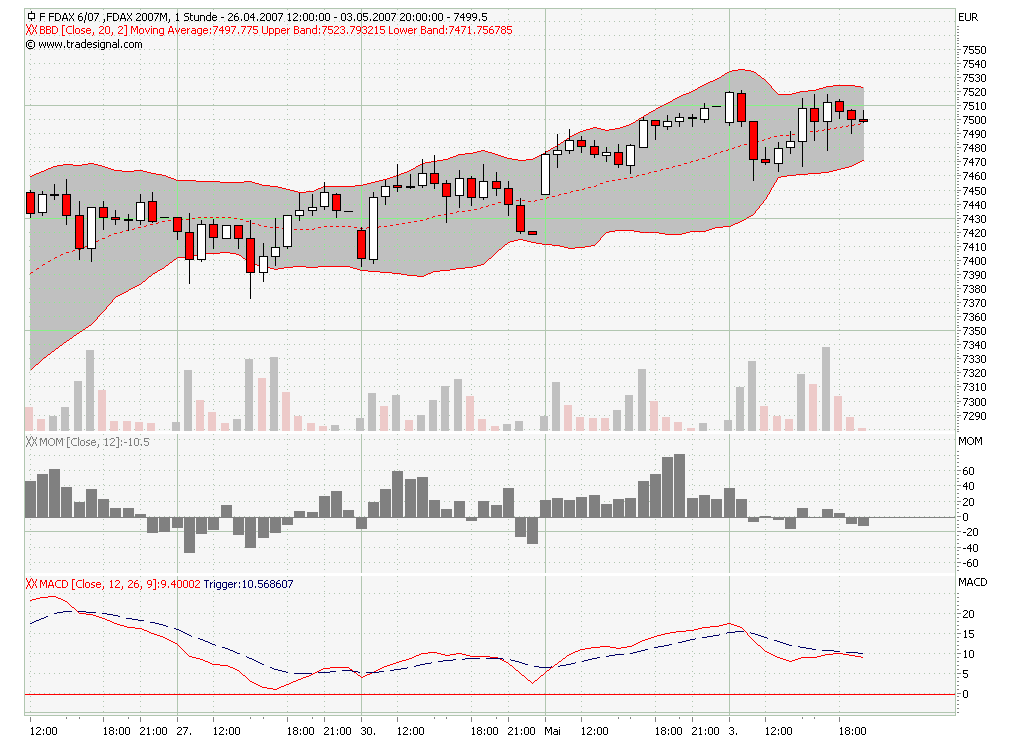Click the candlestick icon beside F FDAX title
1014x748 pixels.
click(30, 16)
